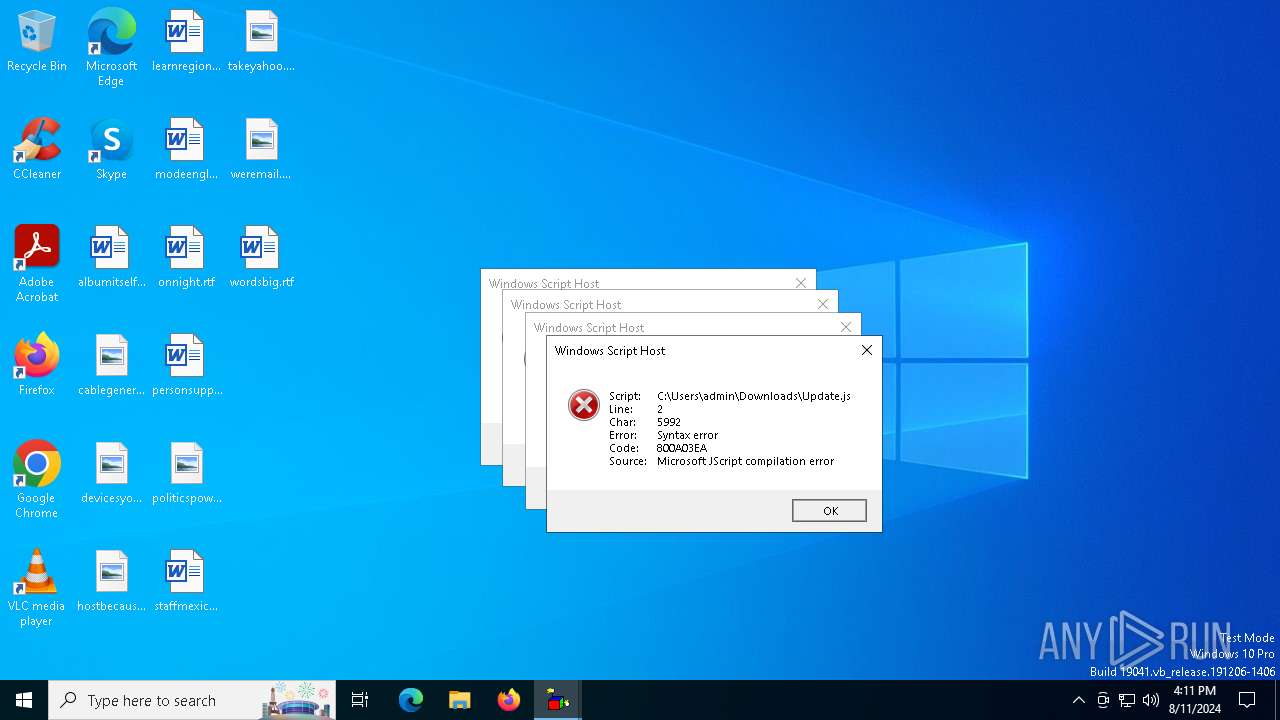Select the devicesyo image file icon
1280x720 pixels.
tap(111, 474)
